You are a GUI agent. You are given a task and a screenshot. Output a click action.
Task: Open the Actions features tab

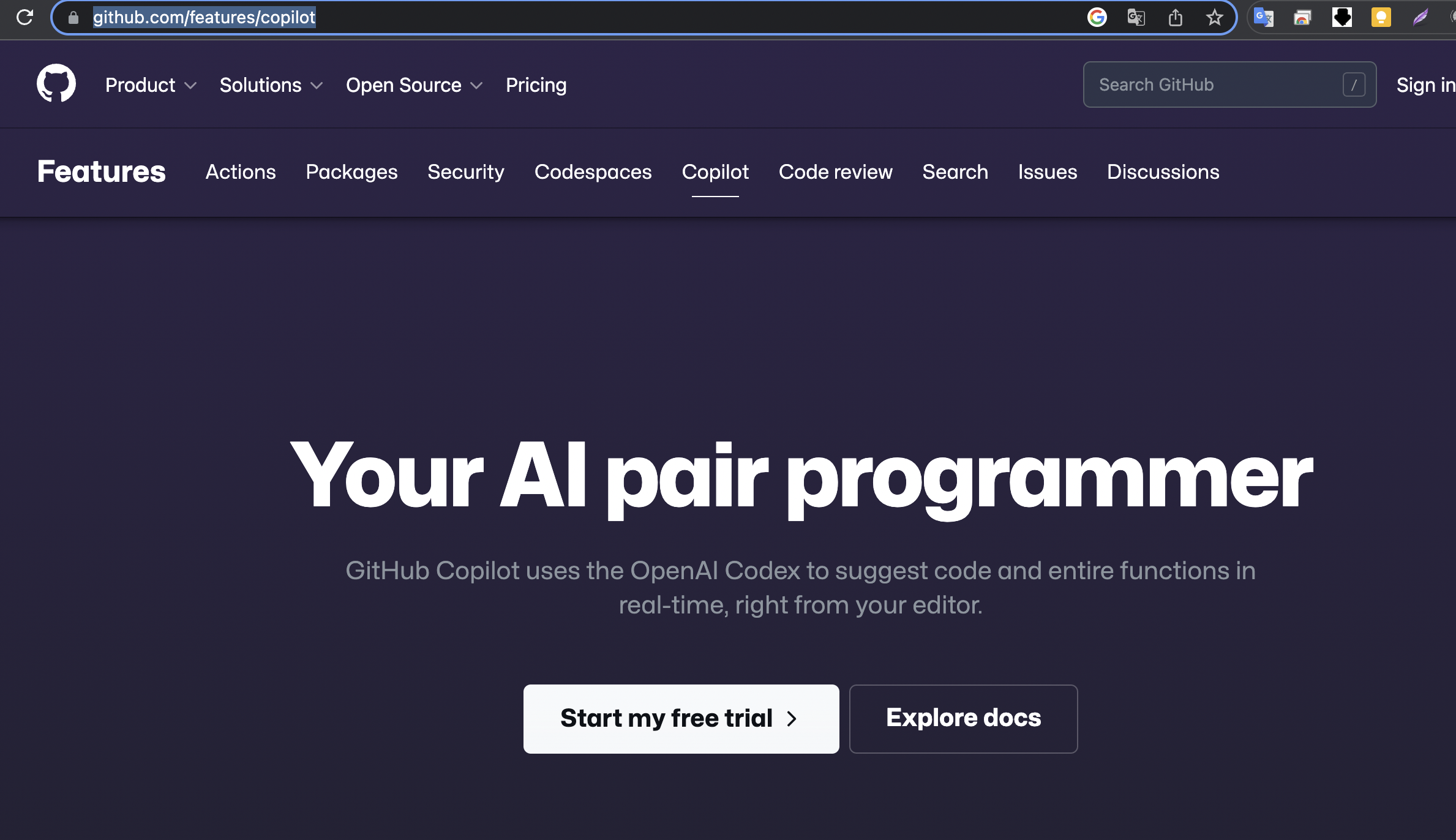click(x=241, y=172)
